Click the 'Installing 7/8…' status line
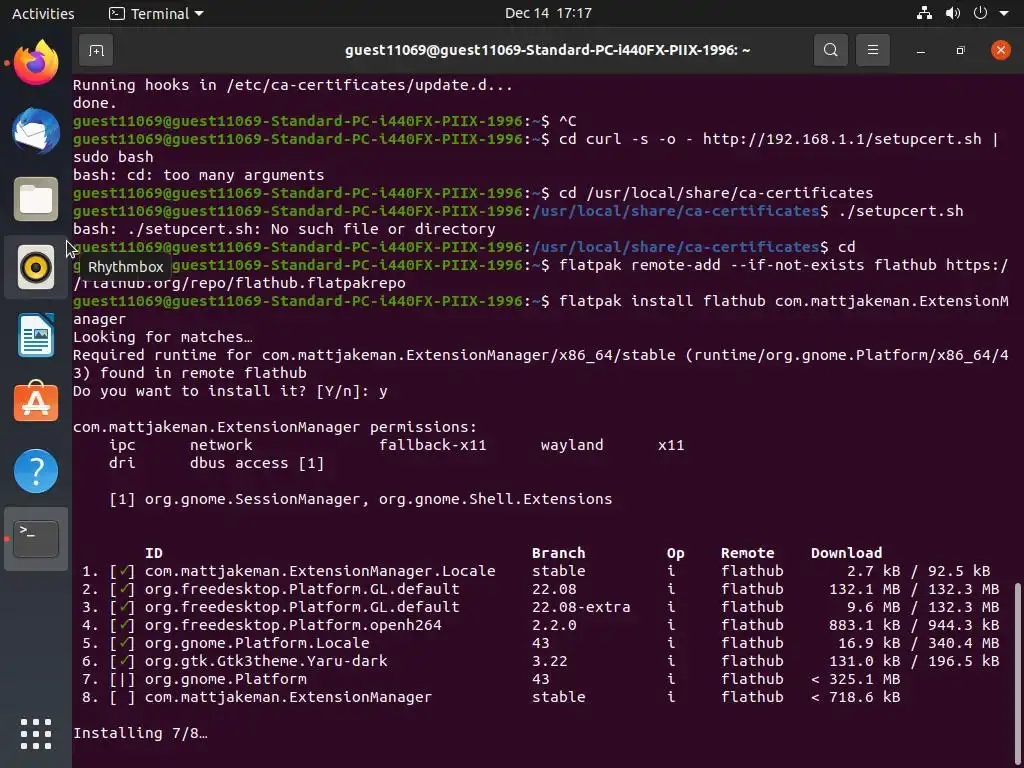The image size is (1024, 768). click(x=140, y=733)
